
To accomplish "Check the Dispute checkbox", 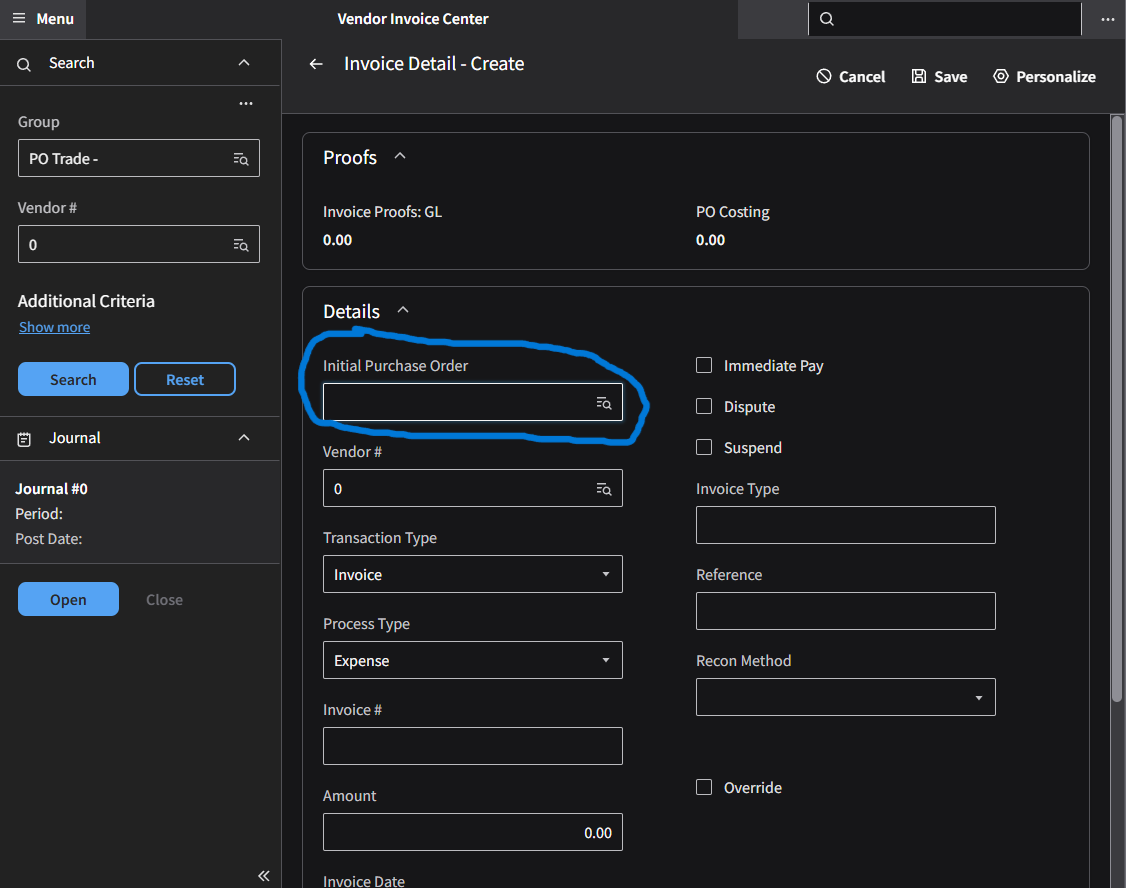I will pos(704,407).
